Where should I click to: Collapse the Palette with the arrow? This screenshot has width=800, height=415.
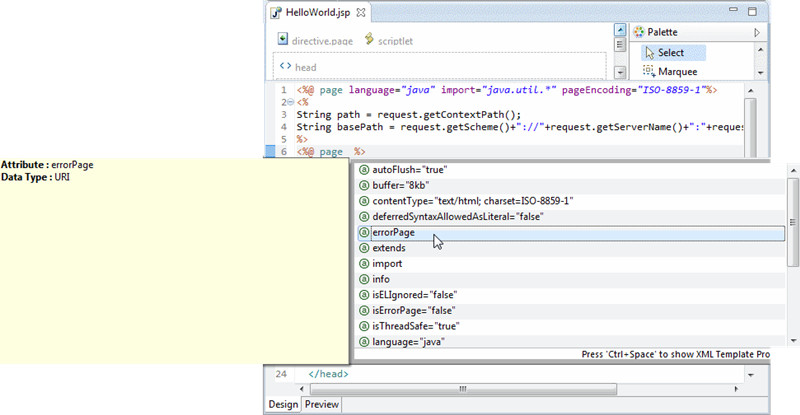tap(757, 33)
